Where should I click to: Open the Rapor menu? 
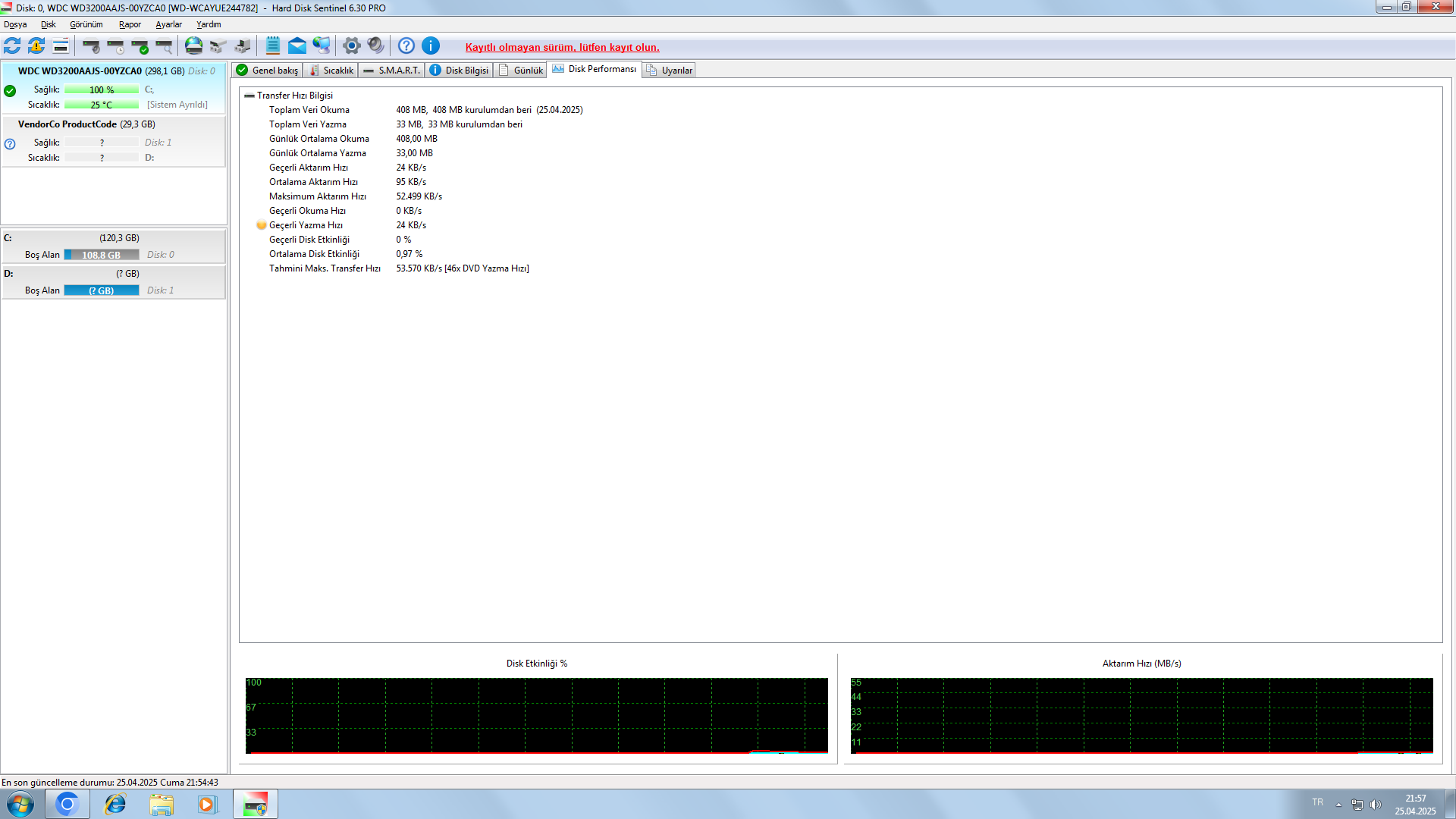coord(130,24)
